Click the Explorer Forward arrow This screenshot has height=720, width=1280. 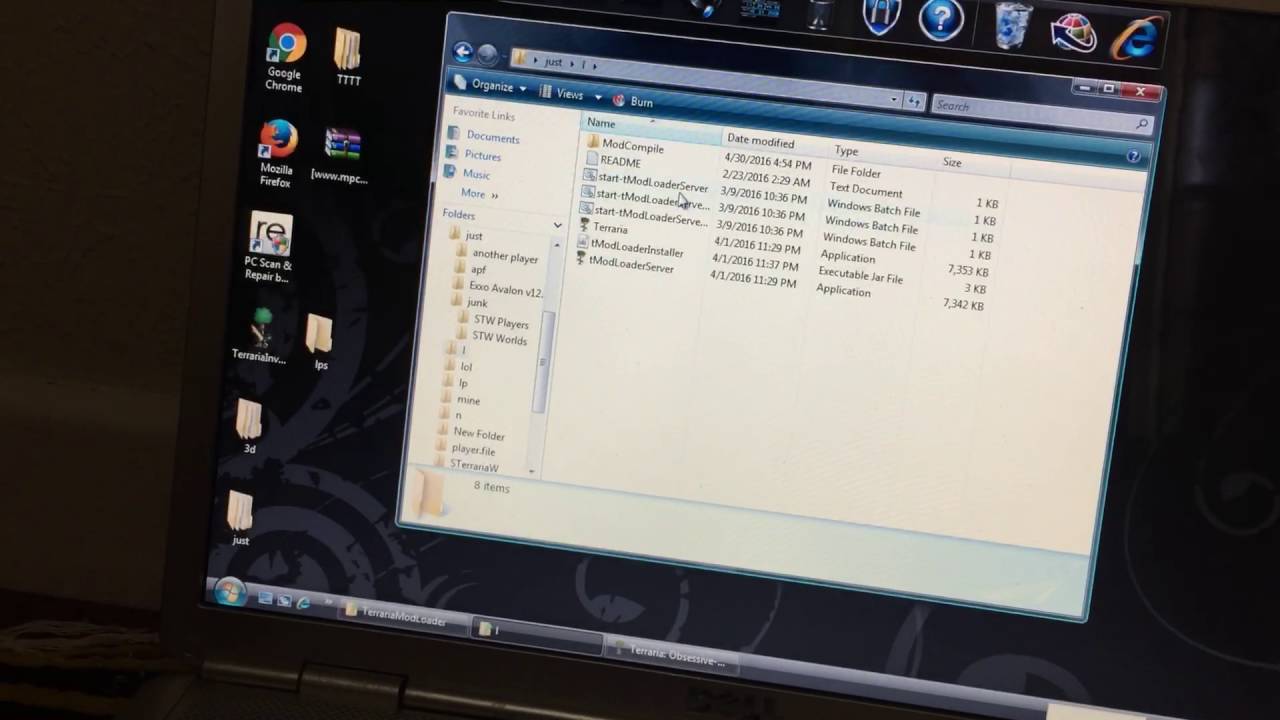click(x=487, y=55)
